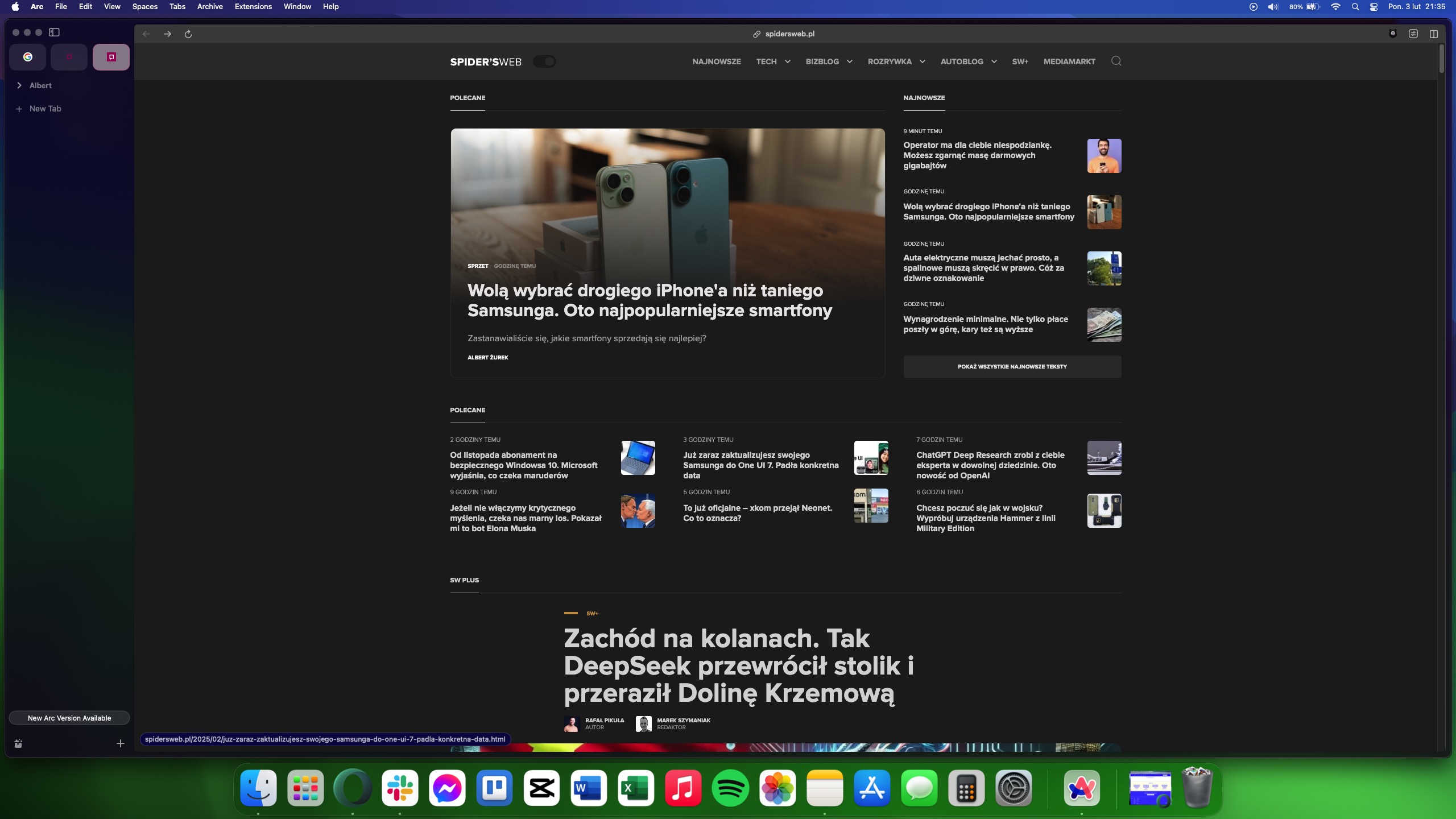This screenshot has width=1456, height=819.
Task: Toggle the dark mode switch beside Spider's Web logo
Action: 544,61
